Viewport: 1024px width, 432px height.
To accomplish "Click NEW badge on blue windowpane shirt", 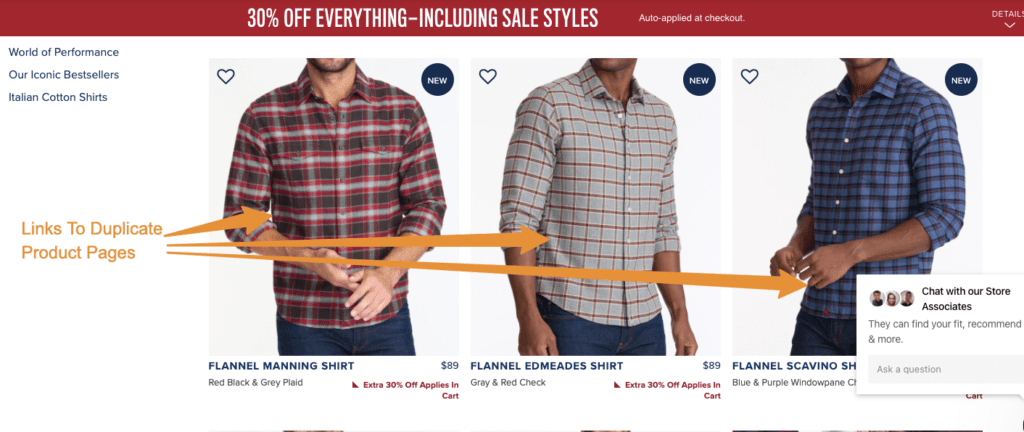I will [x=961, y=80].
